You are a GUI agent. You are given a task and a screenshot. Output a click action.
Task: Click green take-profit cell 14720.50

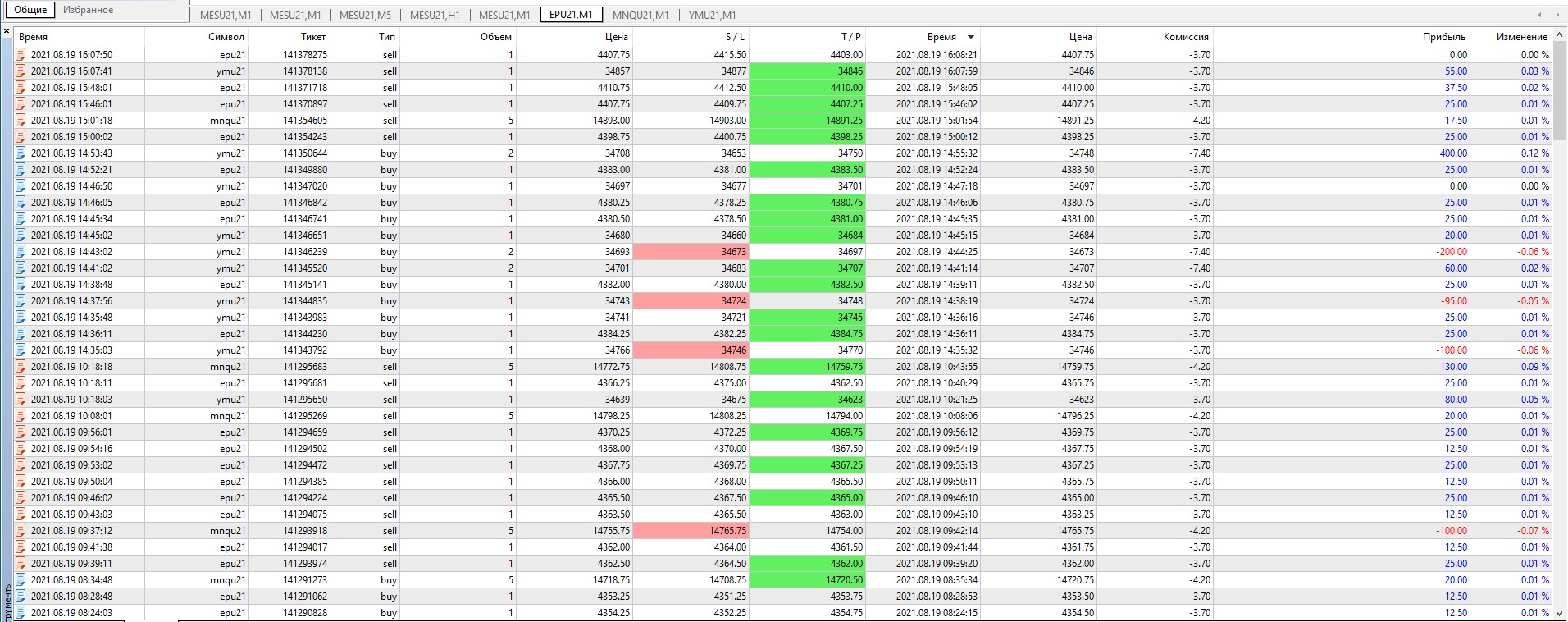(808, 580)
